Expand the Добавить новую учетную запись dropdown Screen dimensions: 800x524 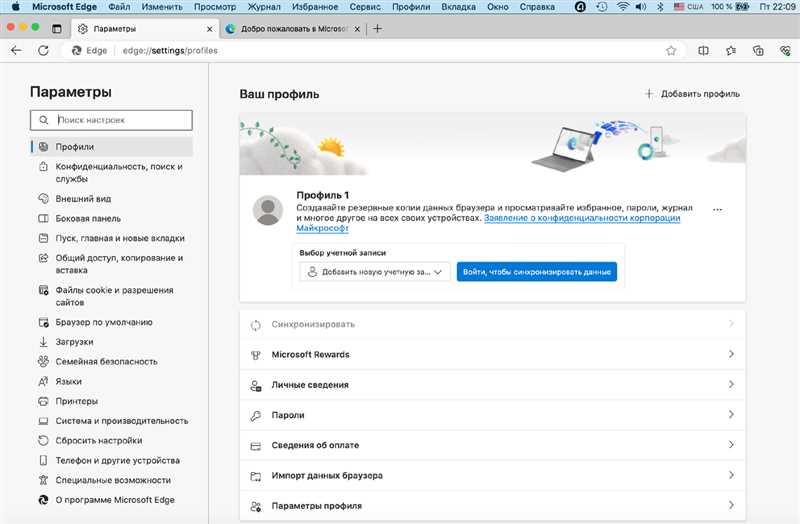pos(374,272)
